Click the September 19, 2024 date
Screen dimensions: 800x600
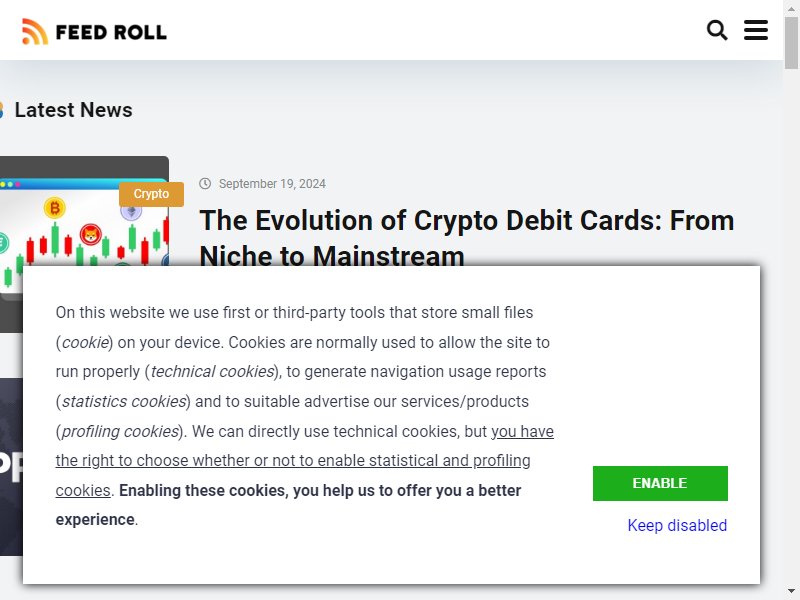click(272, 184)
